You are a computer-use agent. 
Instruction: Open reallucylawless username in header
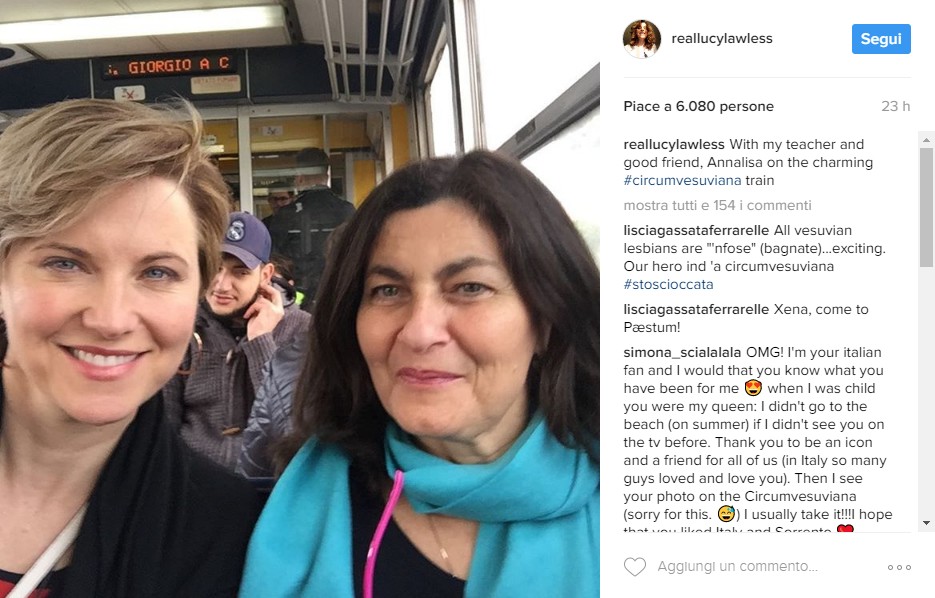click(722, 39)
